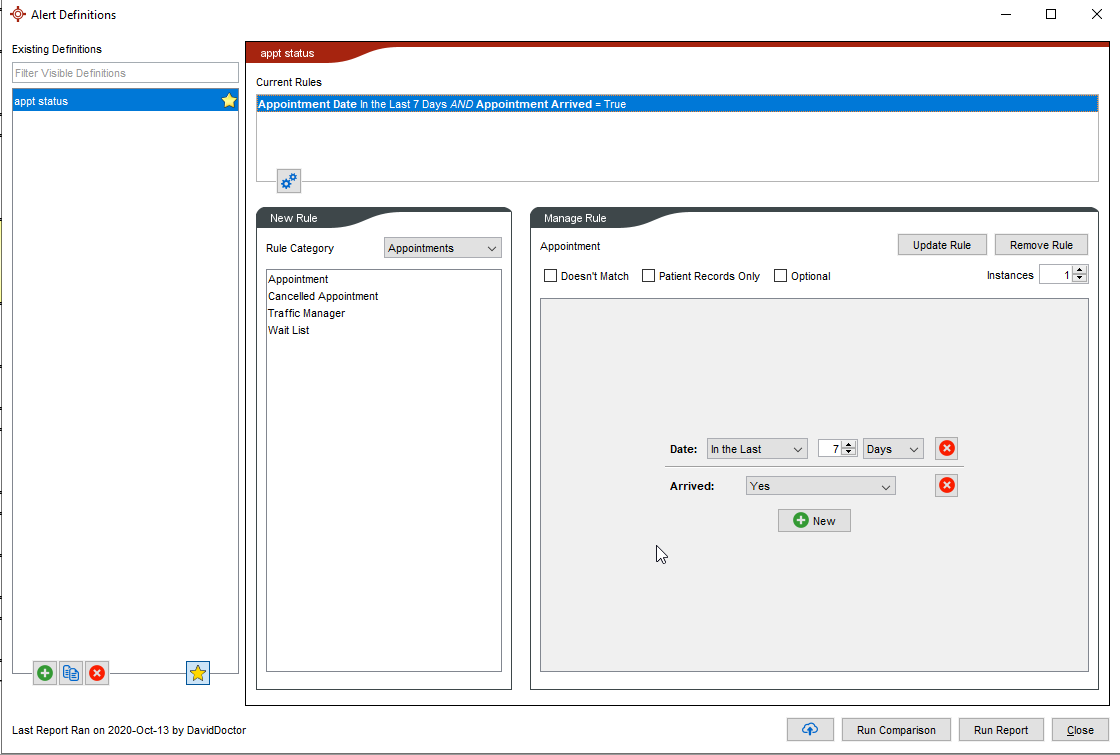Click the red delete definition icon

click(x=97, y=673)
